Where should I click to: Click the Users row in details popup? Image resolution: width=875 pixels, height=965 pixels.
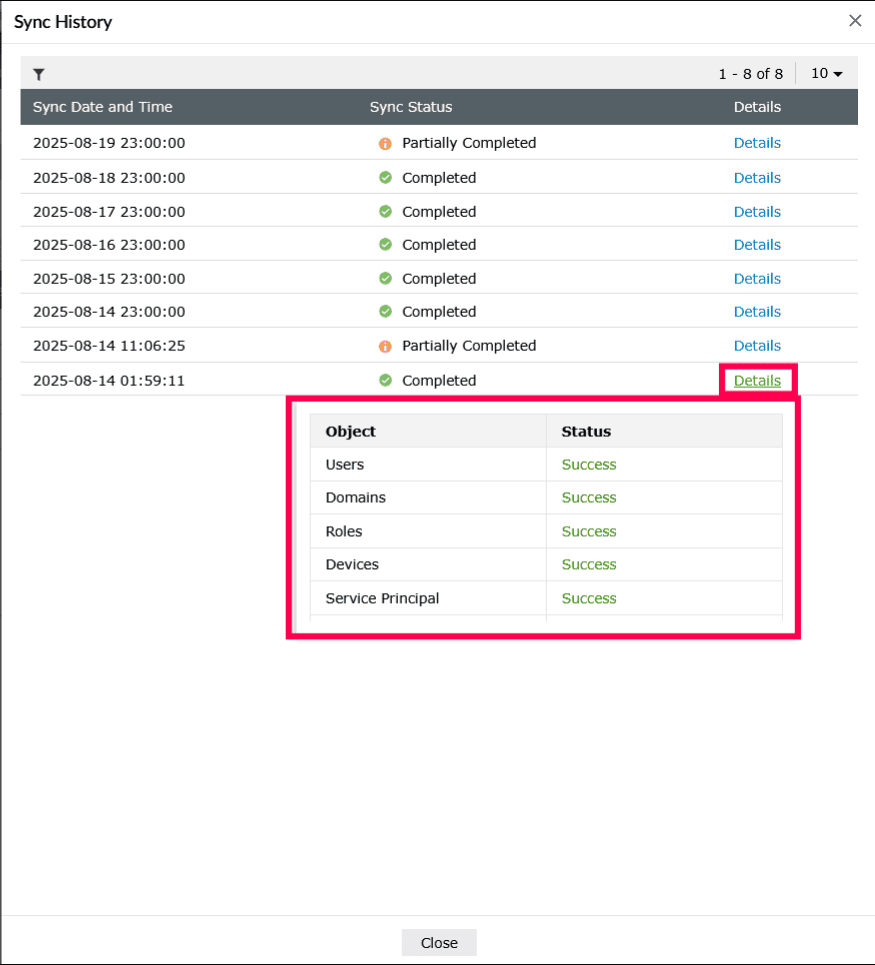[x=546, y=465]
